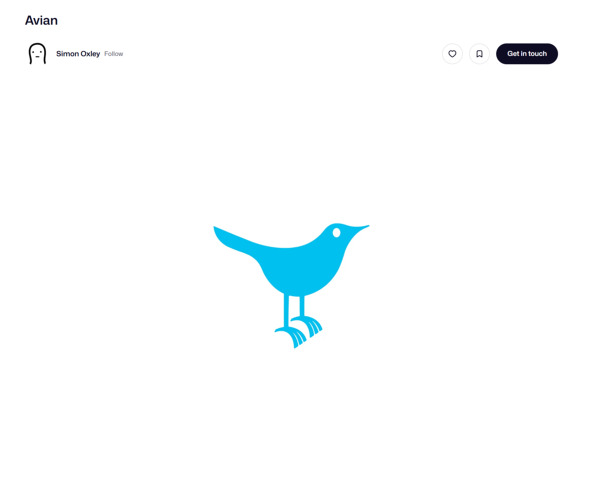The height and width of the screenshot is (478, 590).
Task: Click the bird's left leg
Action: pos(286,311)
